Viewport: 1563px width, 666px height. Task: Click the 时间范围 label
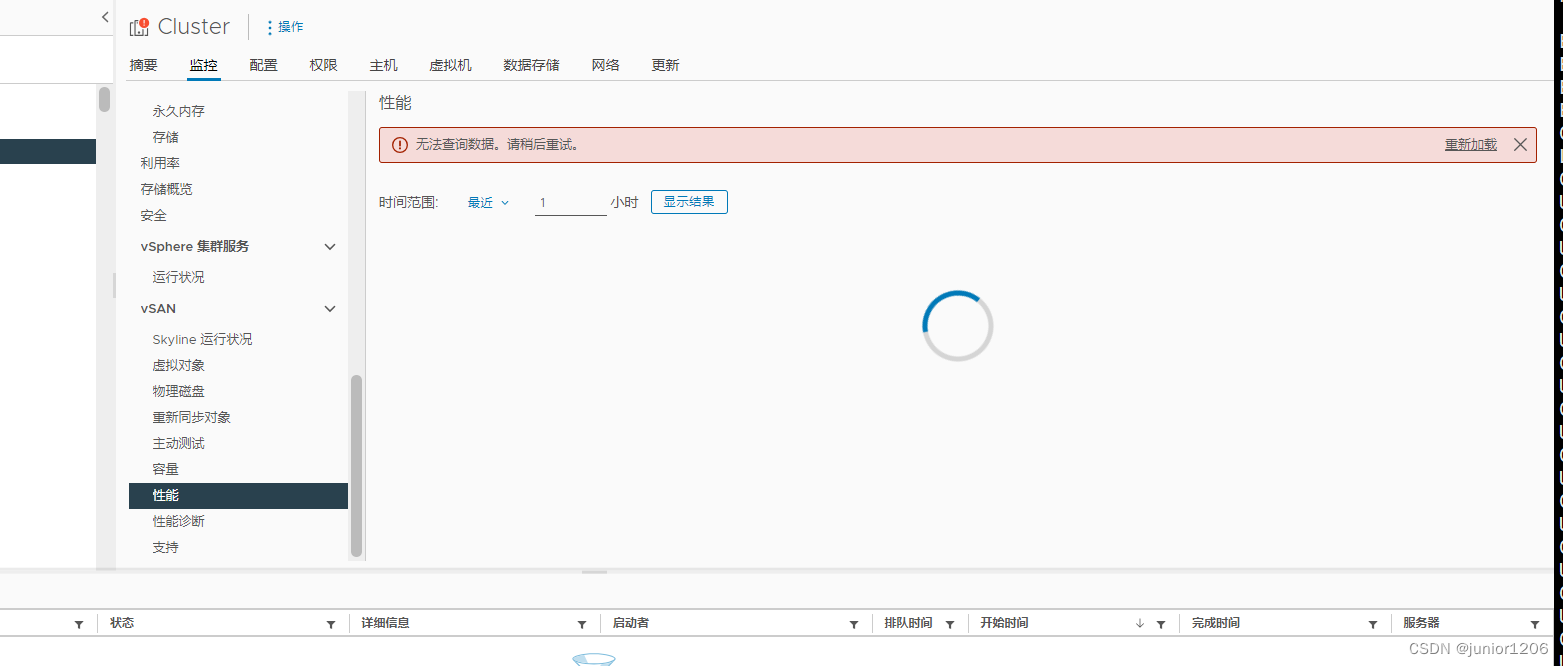coord(409,202)
